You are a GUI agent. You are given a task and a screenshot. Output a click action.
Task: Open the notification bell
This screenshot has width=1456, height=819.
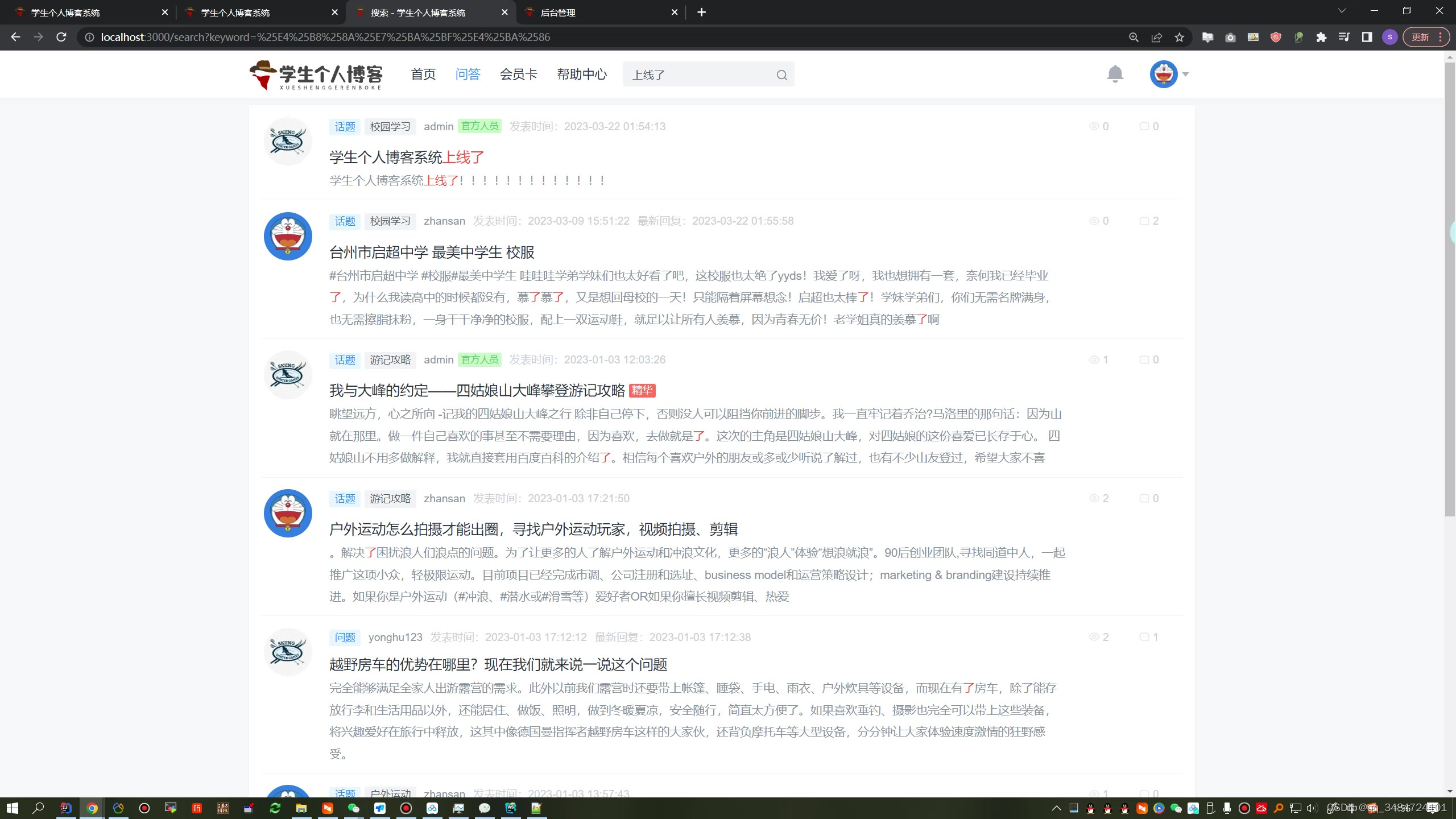coord(1115,74)
